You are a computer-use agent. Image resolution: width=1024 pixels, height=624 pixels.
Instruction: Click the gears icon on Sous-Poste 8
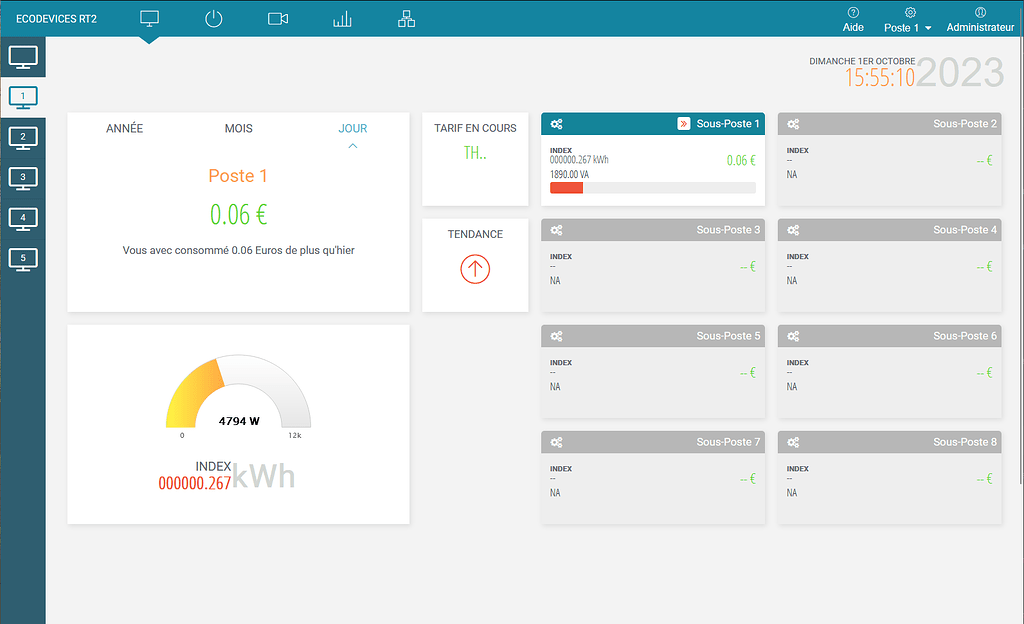click(x=792, y=441)
